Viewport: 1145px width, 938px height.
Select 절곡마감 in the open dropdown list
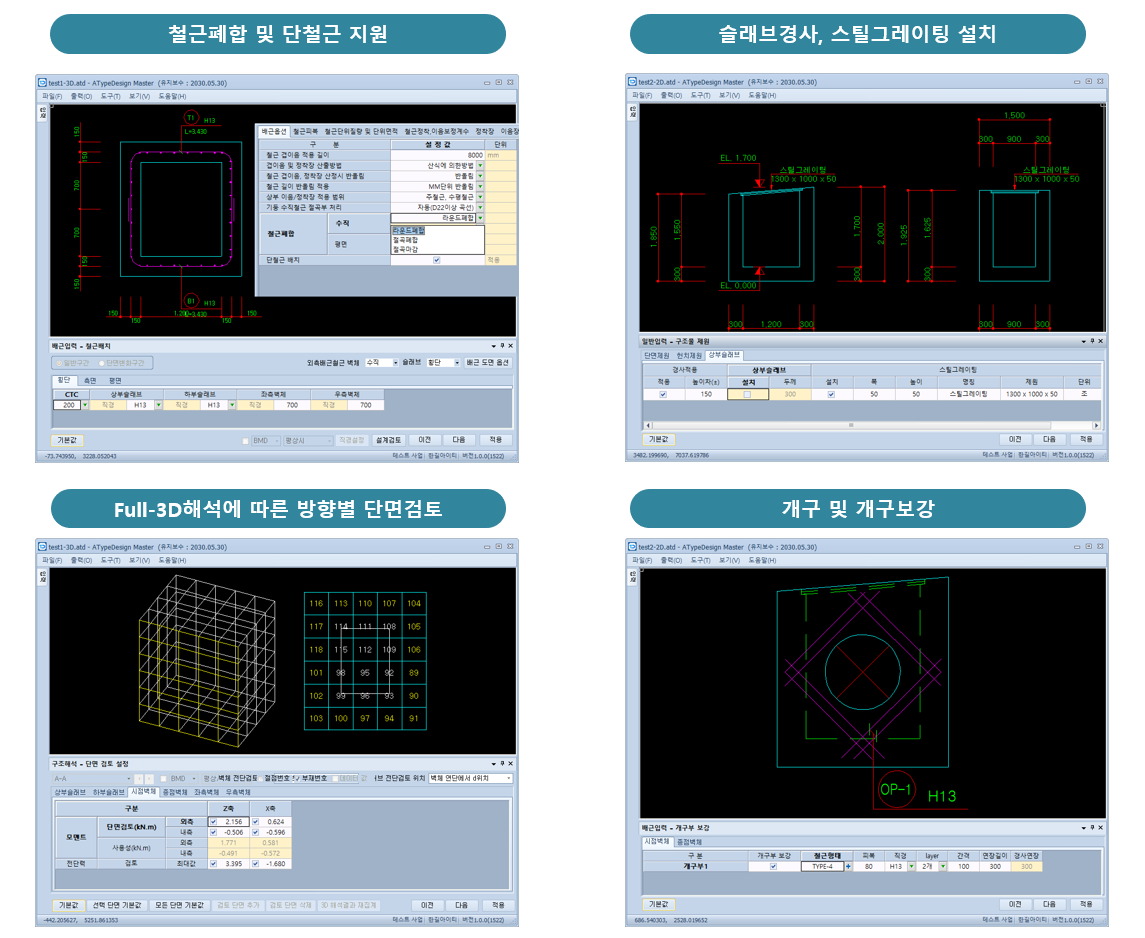(405, 250)
